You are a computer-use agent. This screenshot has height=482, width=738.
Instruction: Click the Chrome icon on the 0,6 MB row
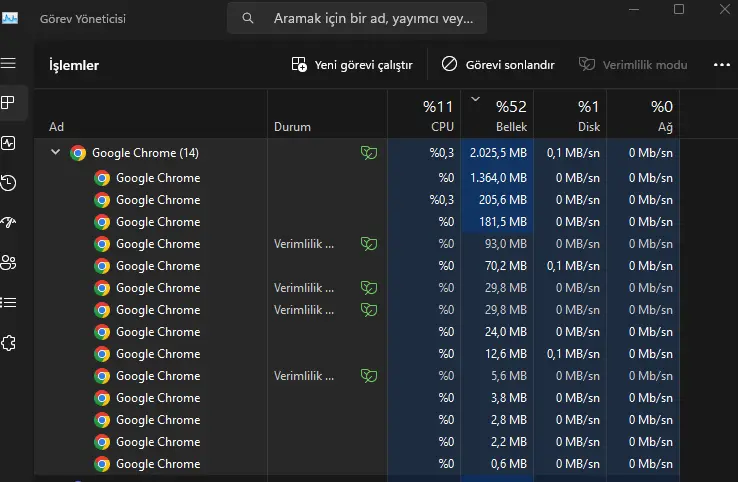(102, 464)
